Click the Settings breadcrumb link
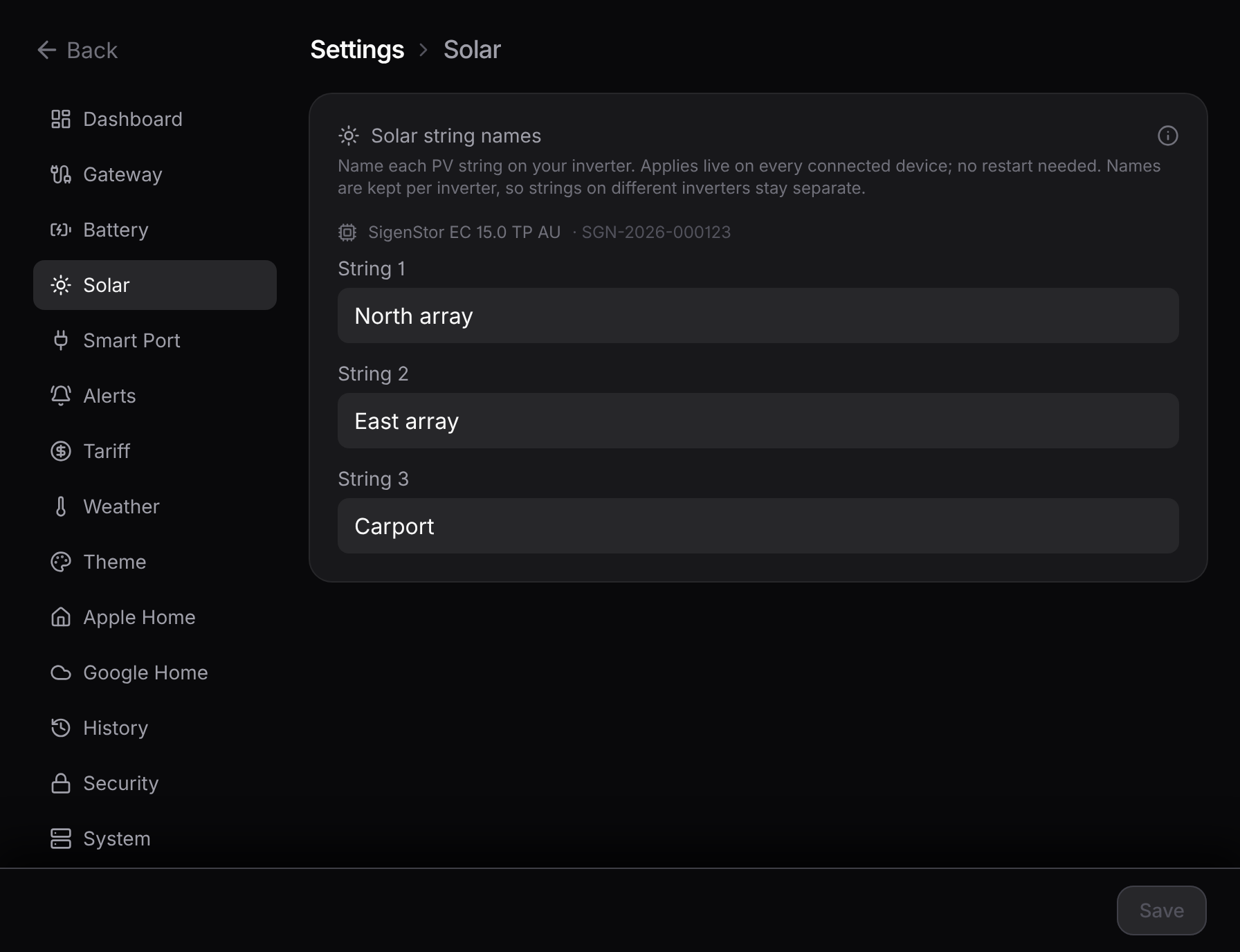The height and width of the screenshot is (952, 1240). [357, 50]
